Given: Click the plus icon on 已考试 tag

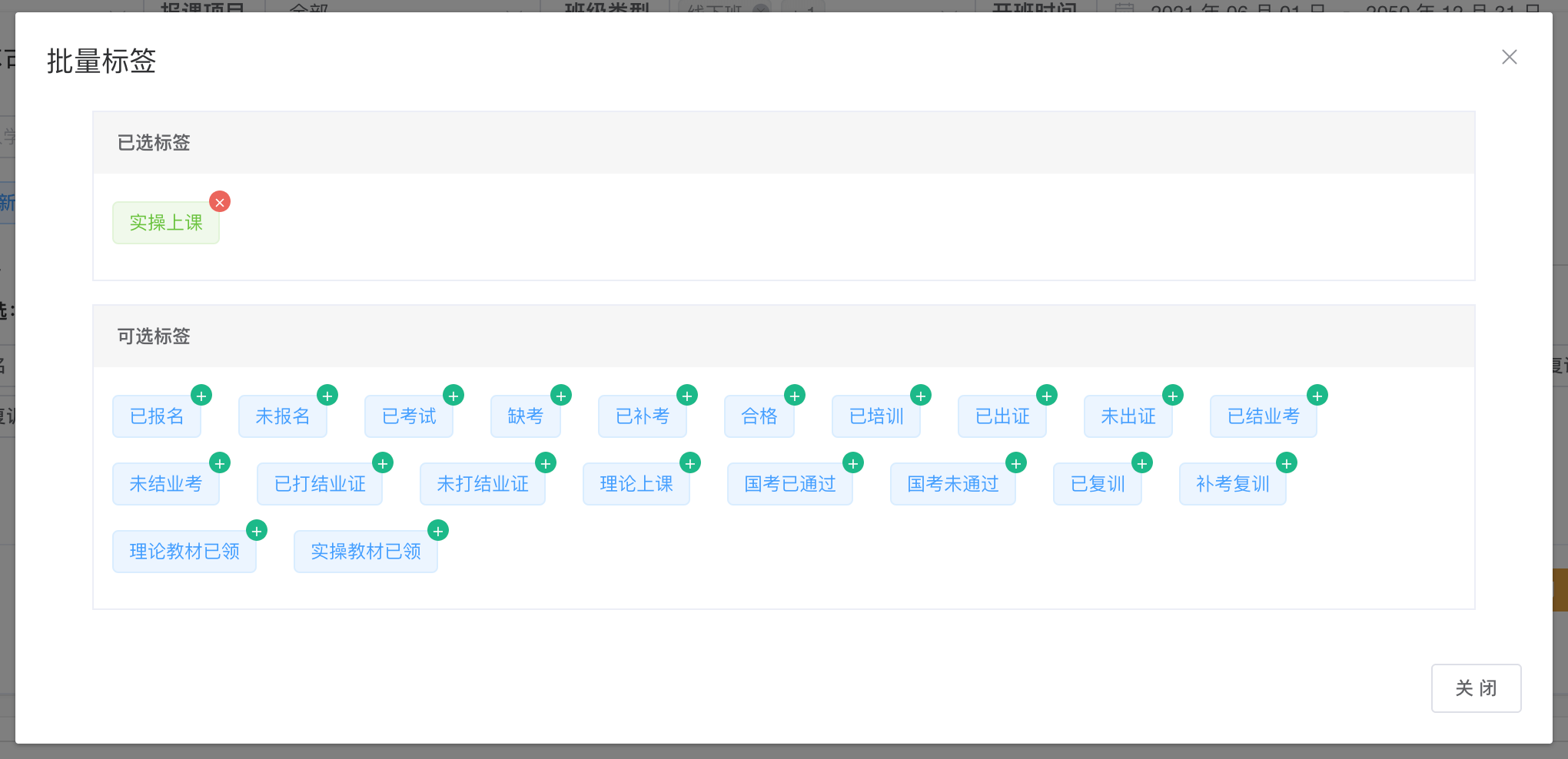Looking at the screenshot, I should point(453,396).
